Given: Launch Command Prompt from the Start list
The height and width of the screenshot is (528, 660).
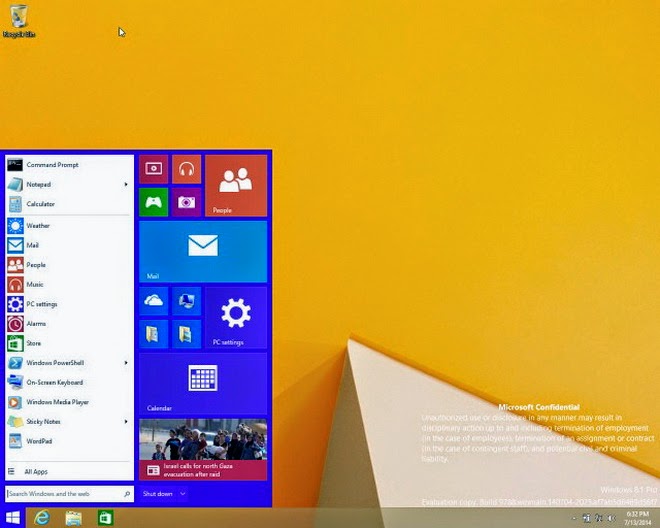Looking at the screenshot, I should pyautogui.click(x=69, y=165).
